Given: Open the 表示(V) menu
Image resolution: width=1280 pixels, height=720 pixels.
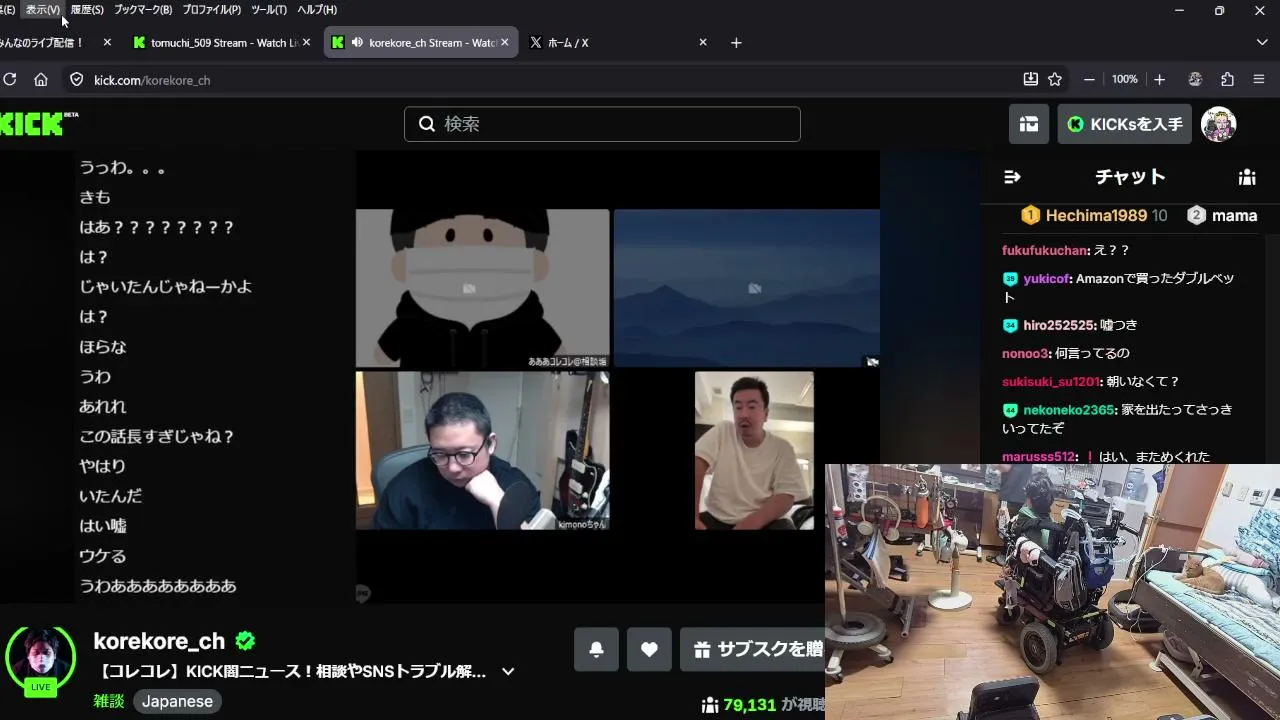Looking at the screenshot, I should [43, 10].
